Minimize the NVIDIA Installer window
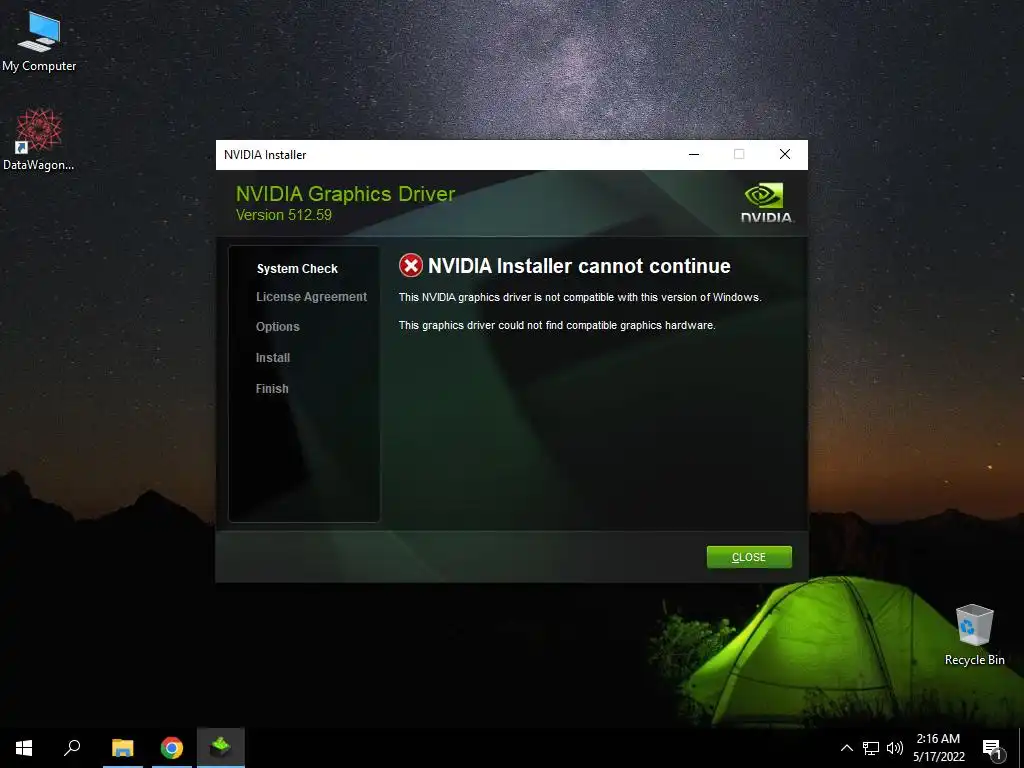 pyautogui.click(x=694, y=154)
